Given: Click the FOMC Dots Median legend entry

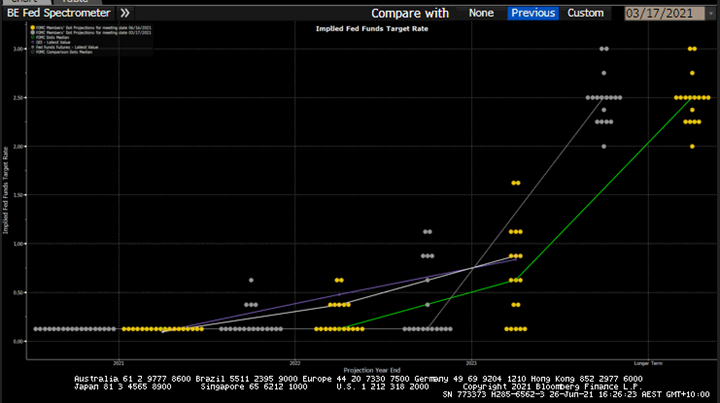Looking at the screenshot, I should pyautogui.click(x=52, y=38).
